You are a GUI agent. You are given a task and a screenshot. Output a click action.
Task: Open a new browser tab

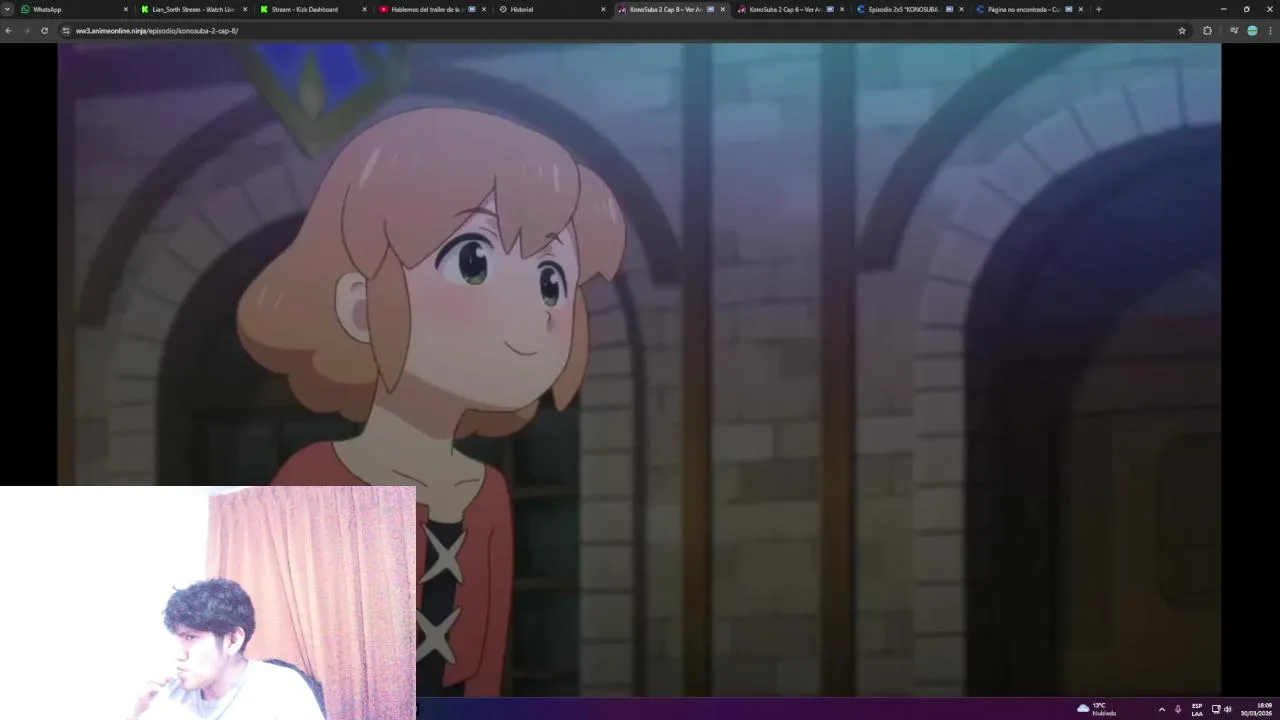(x=1098, y=9)
